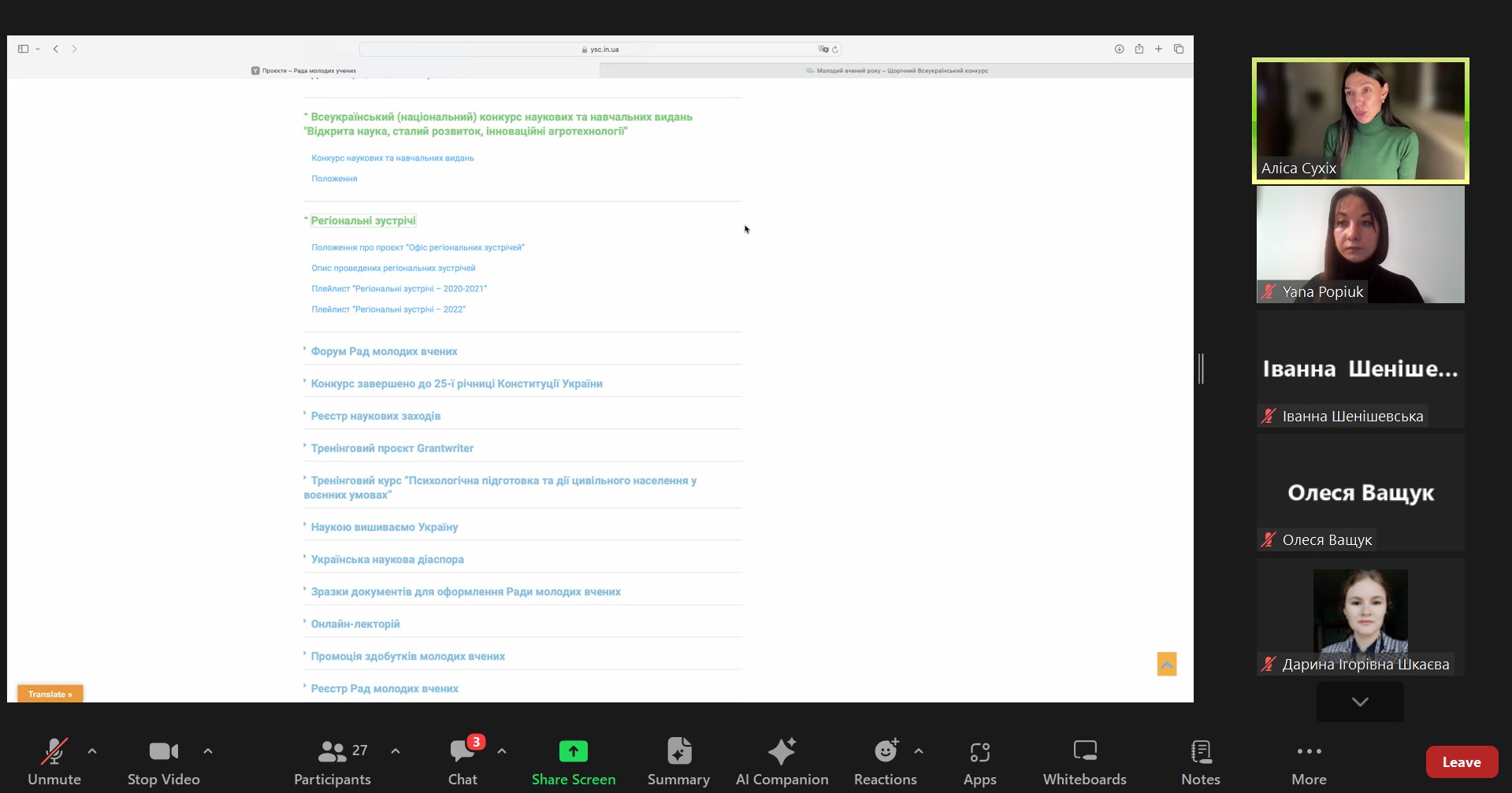The width and height of the screenshot is (1512, 793).
Task: Open Опис проведених регіональних зустрічей link
Action: pos(393,268)
